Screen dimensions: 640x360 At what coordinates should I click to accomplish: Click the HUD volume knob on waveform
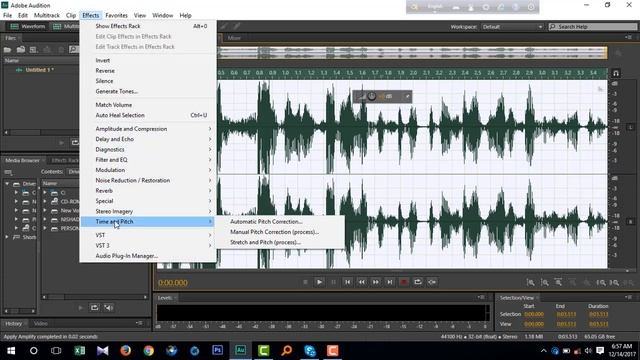(371, 96)
